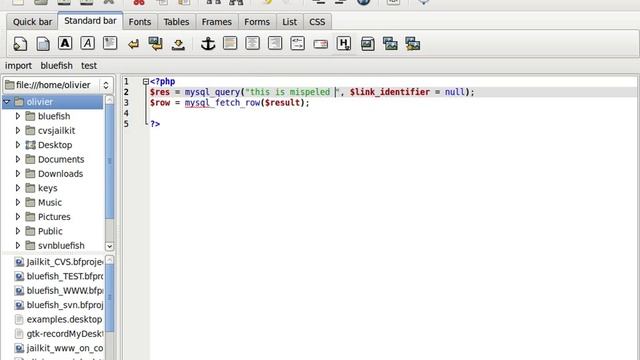640x360 pixels.
Task: Select the Pictures folder label
Action: point(54,217)
